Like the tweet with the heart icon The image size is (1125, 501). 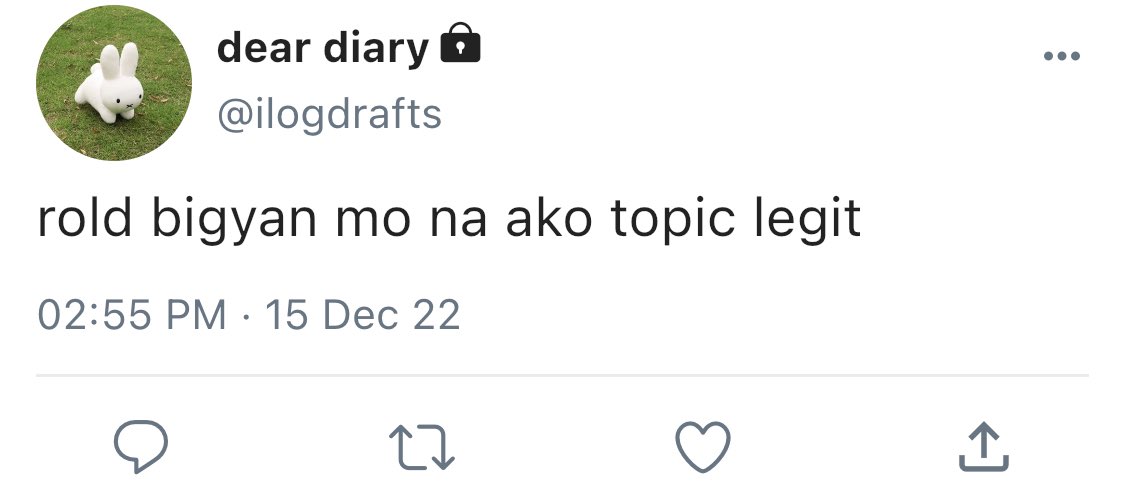pyautogui.click(x=703, y=446)
